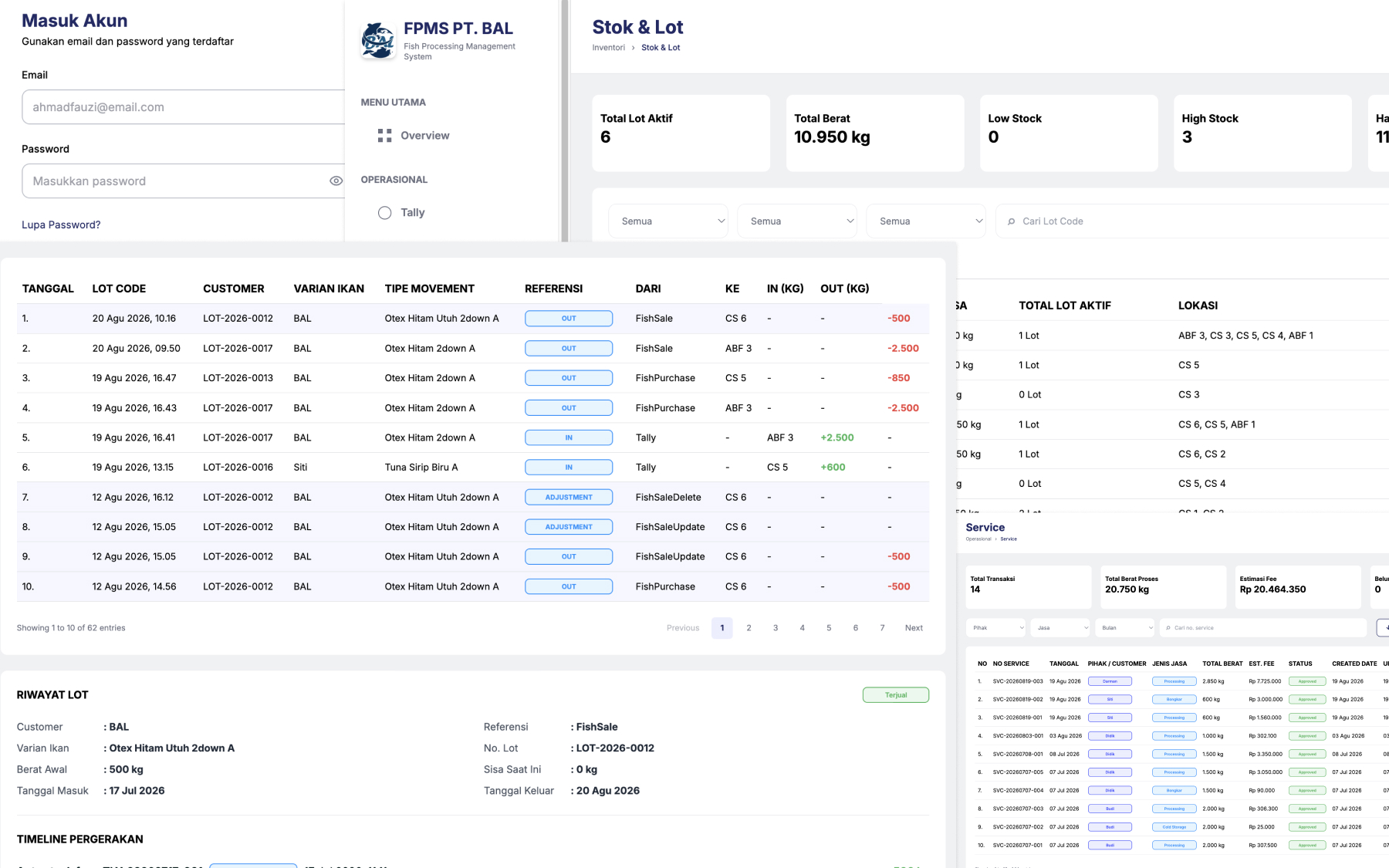The height and width of the screenshot is (868, 1389).
Task: Go to the Next page of entries
Action: coord(914,628)
